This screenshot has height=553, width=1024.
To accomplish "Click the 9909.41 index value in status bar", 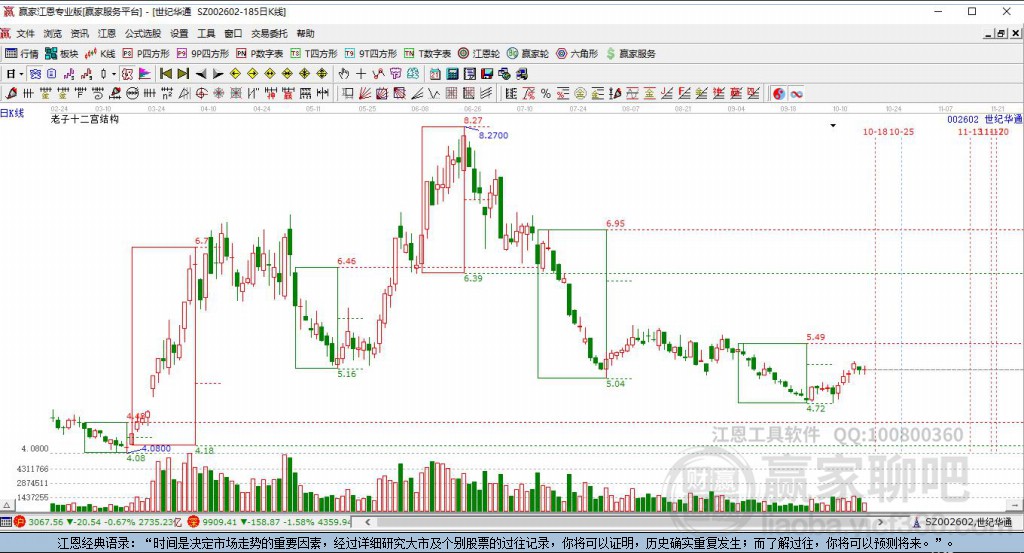I will [x=219, y=522].
